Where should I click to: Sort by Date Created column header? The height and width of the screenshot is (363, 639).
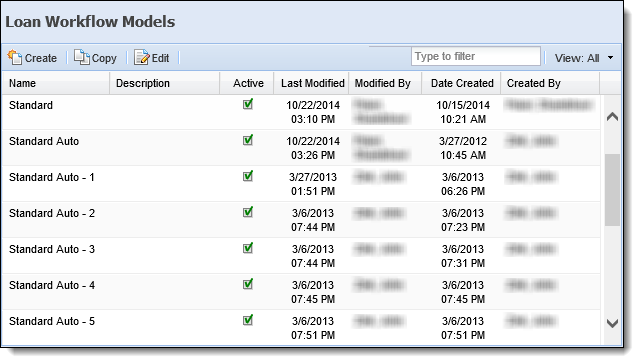(x=462, y=83)
